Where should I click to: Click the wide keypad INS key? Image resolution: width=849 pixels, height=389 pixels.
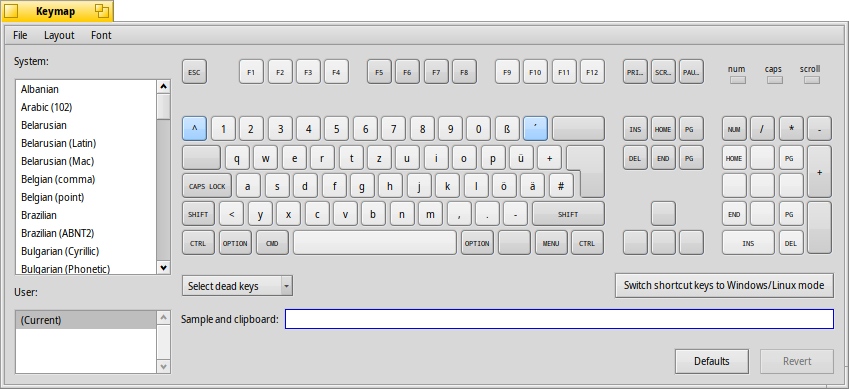coord(748,243)
